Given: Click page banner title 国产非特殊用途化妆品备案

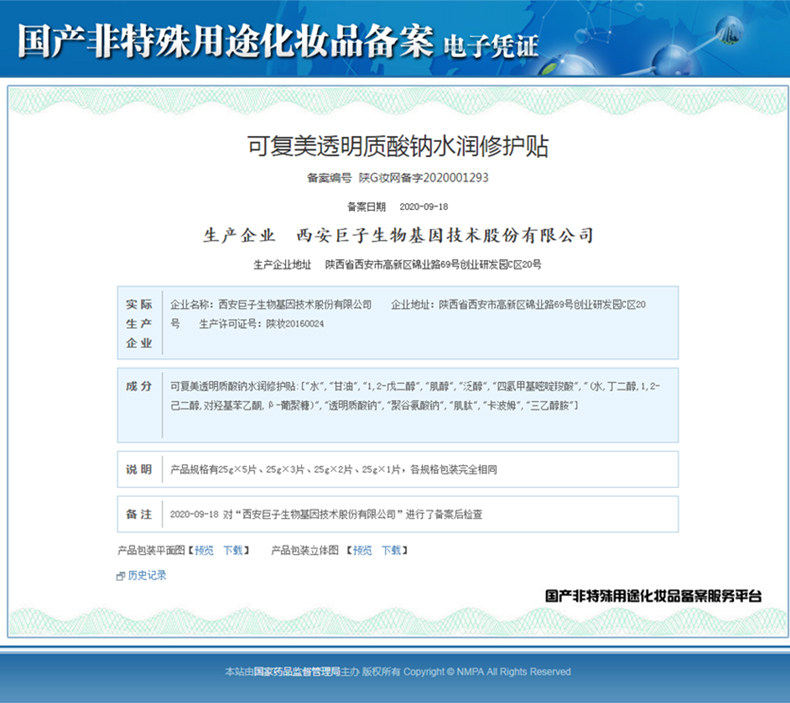Looking at the screenshot, I should (226, 40).
